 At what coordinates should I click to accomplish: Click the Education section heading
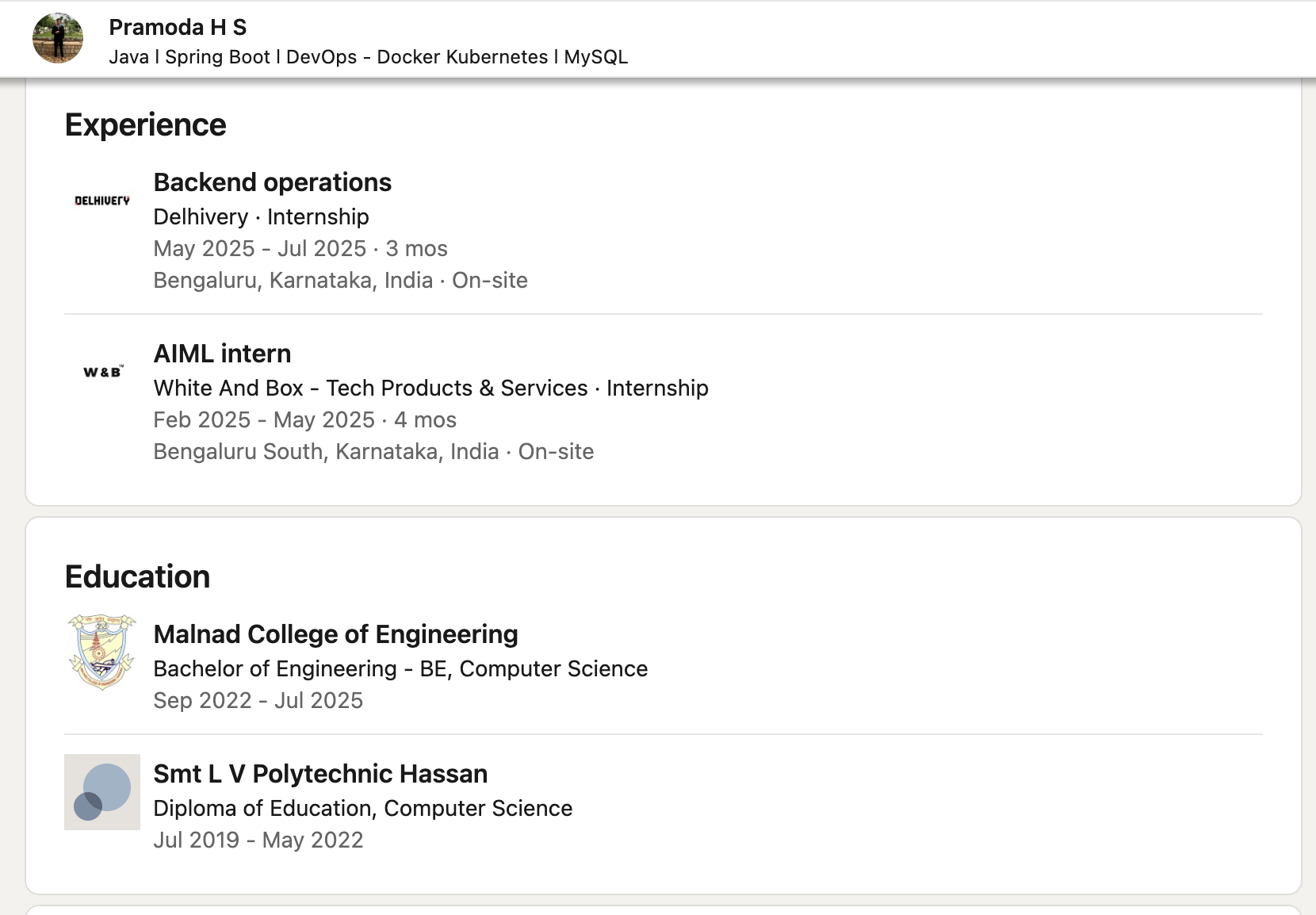click(x=137, y=576)
